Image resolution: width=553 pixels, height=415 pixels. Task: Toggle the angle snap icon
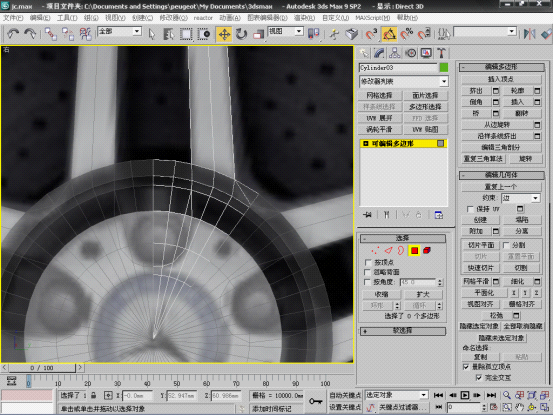click(389, 34)
